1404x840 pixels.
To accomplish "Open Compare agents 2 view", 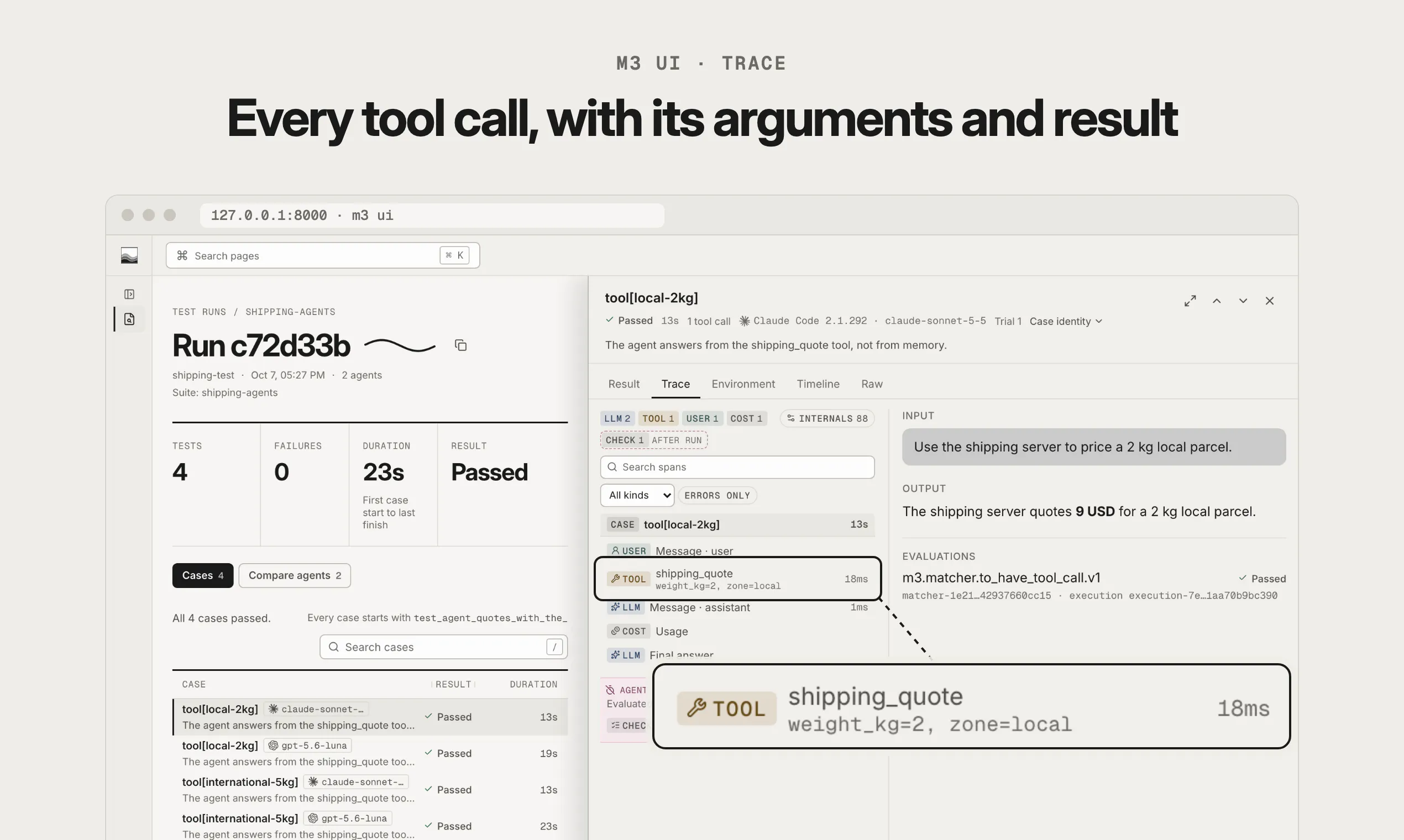I will pyautogui.click(x=295, y=575).
